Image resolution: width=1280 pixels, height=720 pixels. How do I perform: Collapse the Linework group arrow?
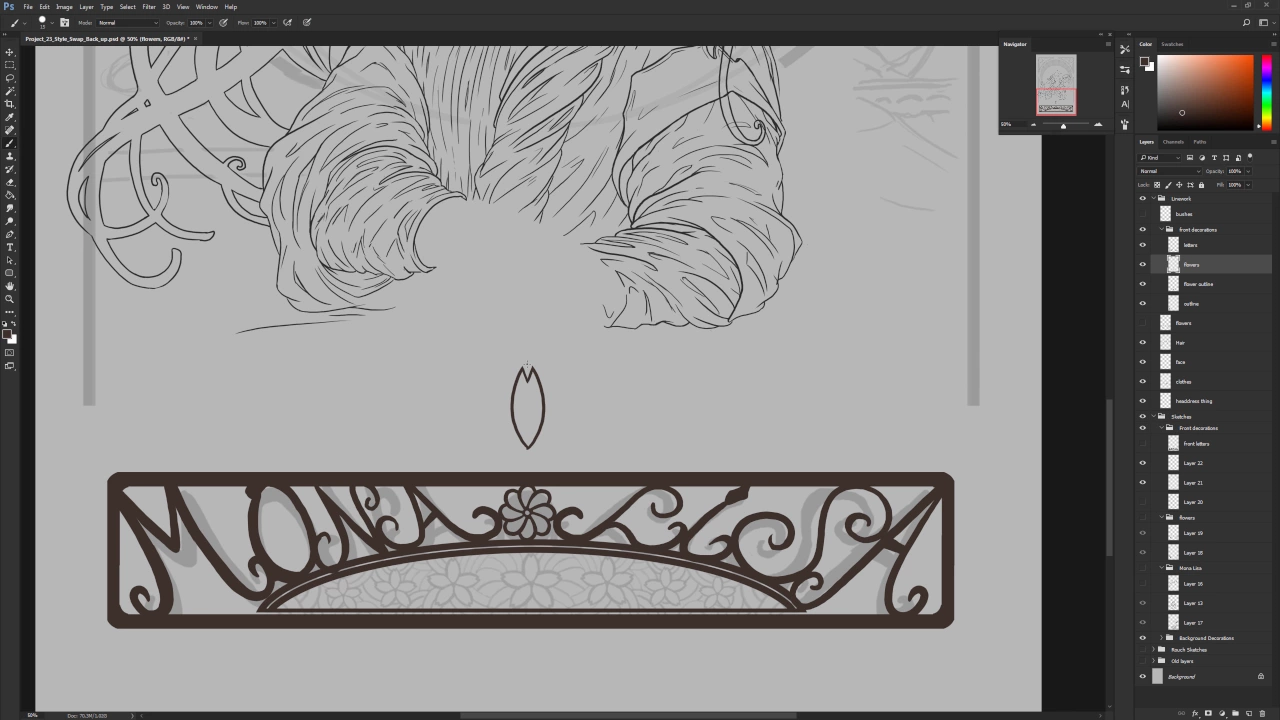click(1153, 198)
